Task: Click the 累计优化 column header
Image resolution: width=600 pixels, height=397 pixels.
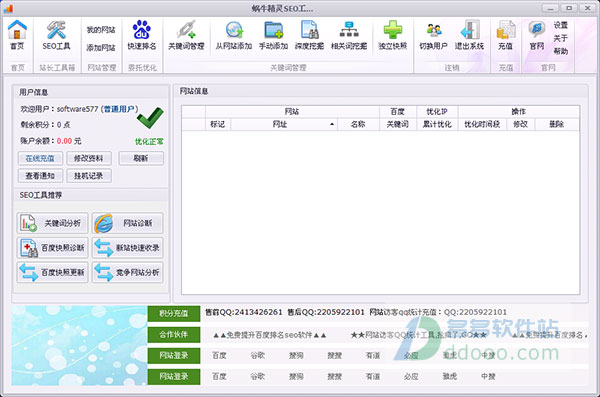Action: point(437,124)
